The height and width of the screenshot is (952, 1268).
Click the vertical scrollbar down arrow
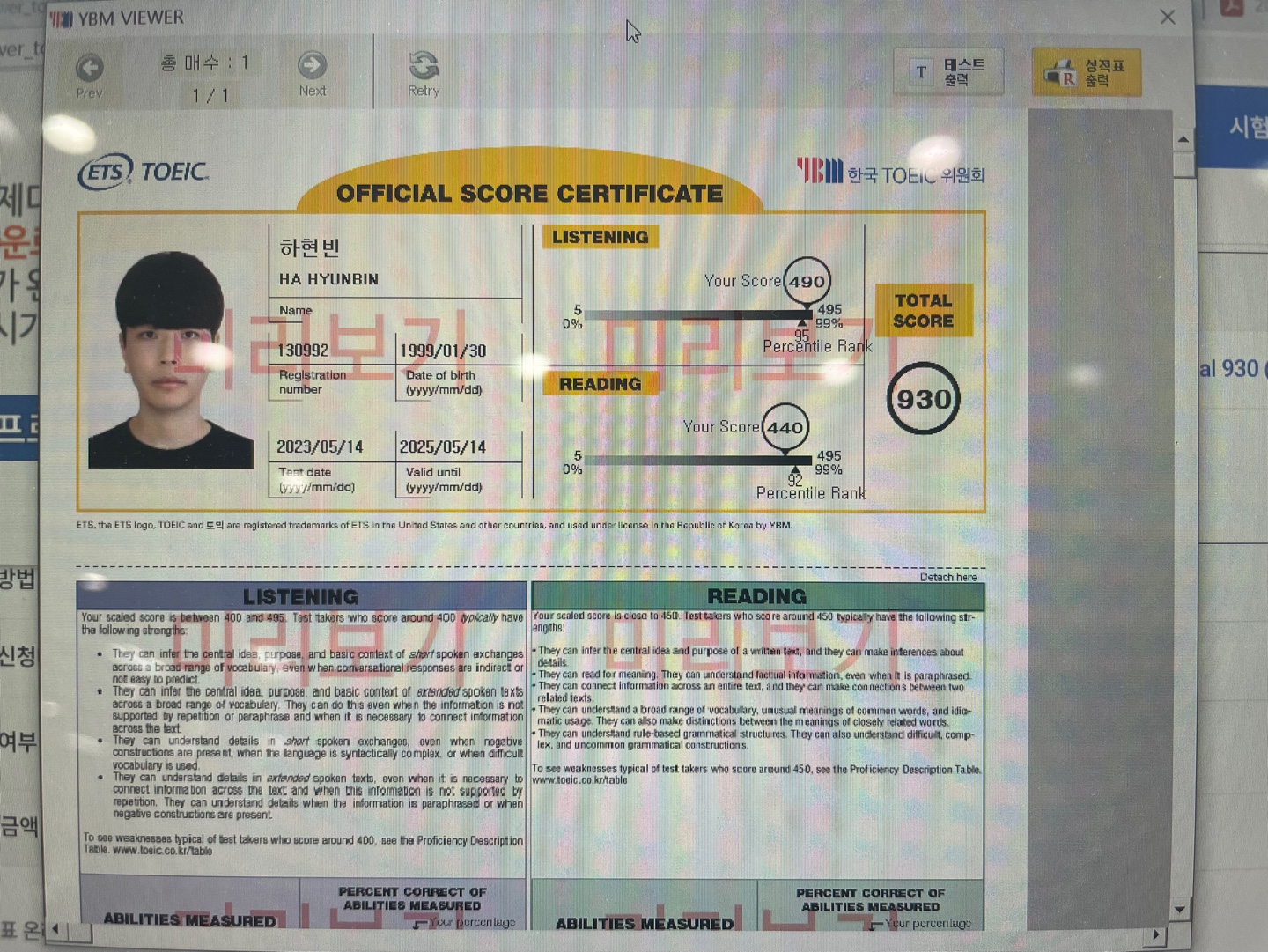click(1180, 909)
